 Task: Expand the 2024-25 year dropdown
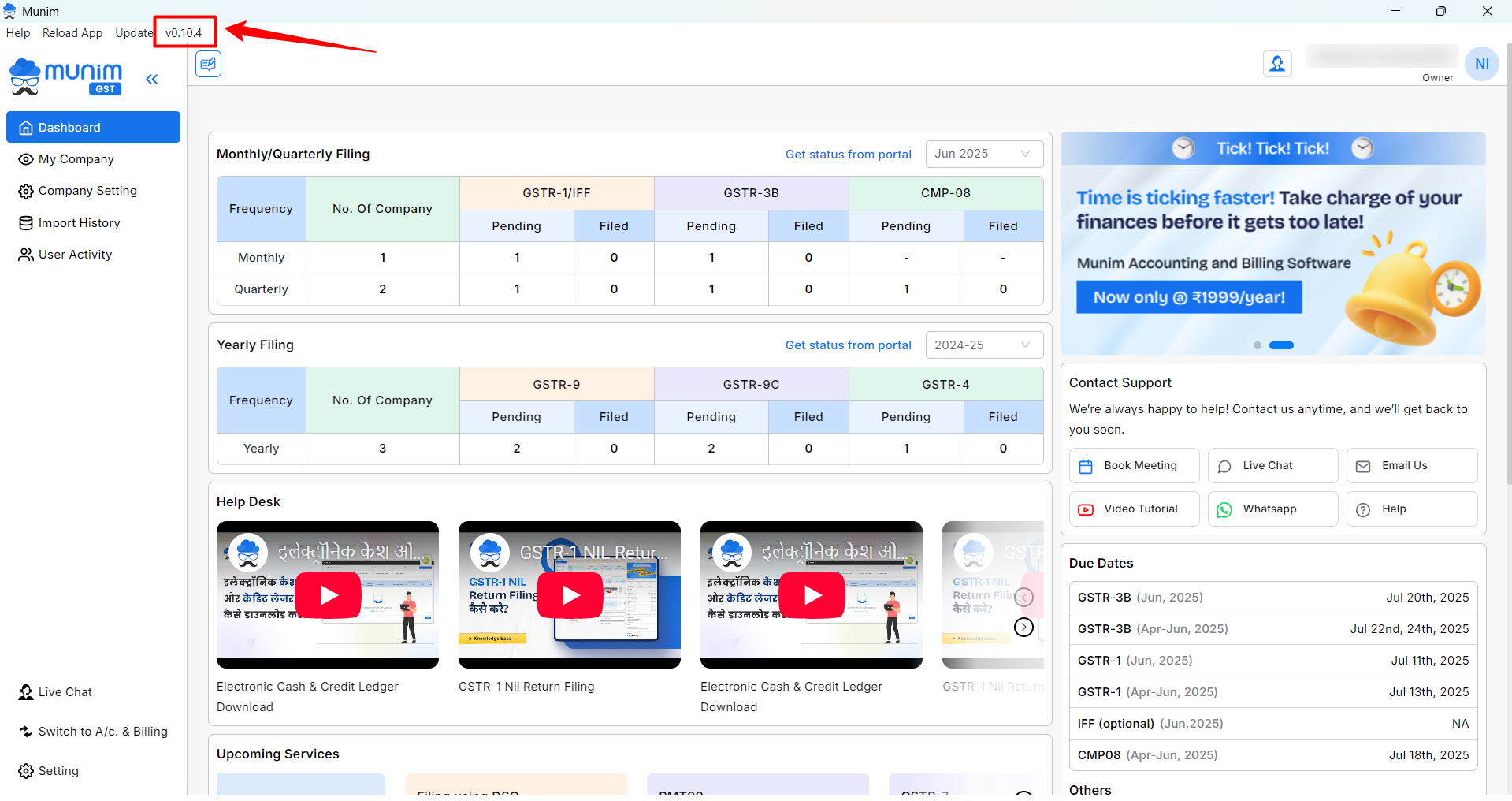pos(984,345)
